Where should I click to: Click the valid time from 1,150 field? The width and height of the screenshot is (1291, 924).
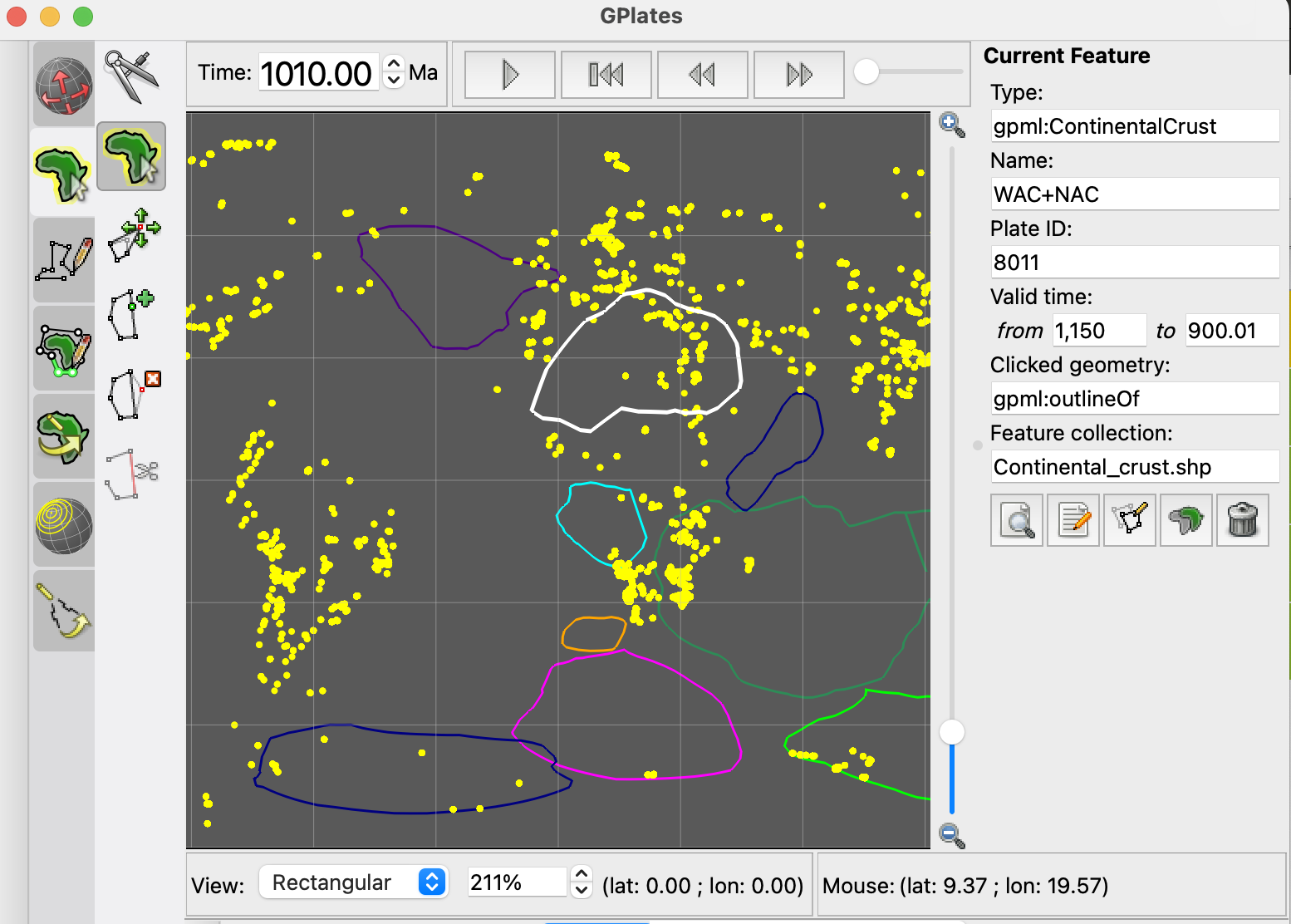(x=1099, y=331)
